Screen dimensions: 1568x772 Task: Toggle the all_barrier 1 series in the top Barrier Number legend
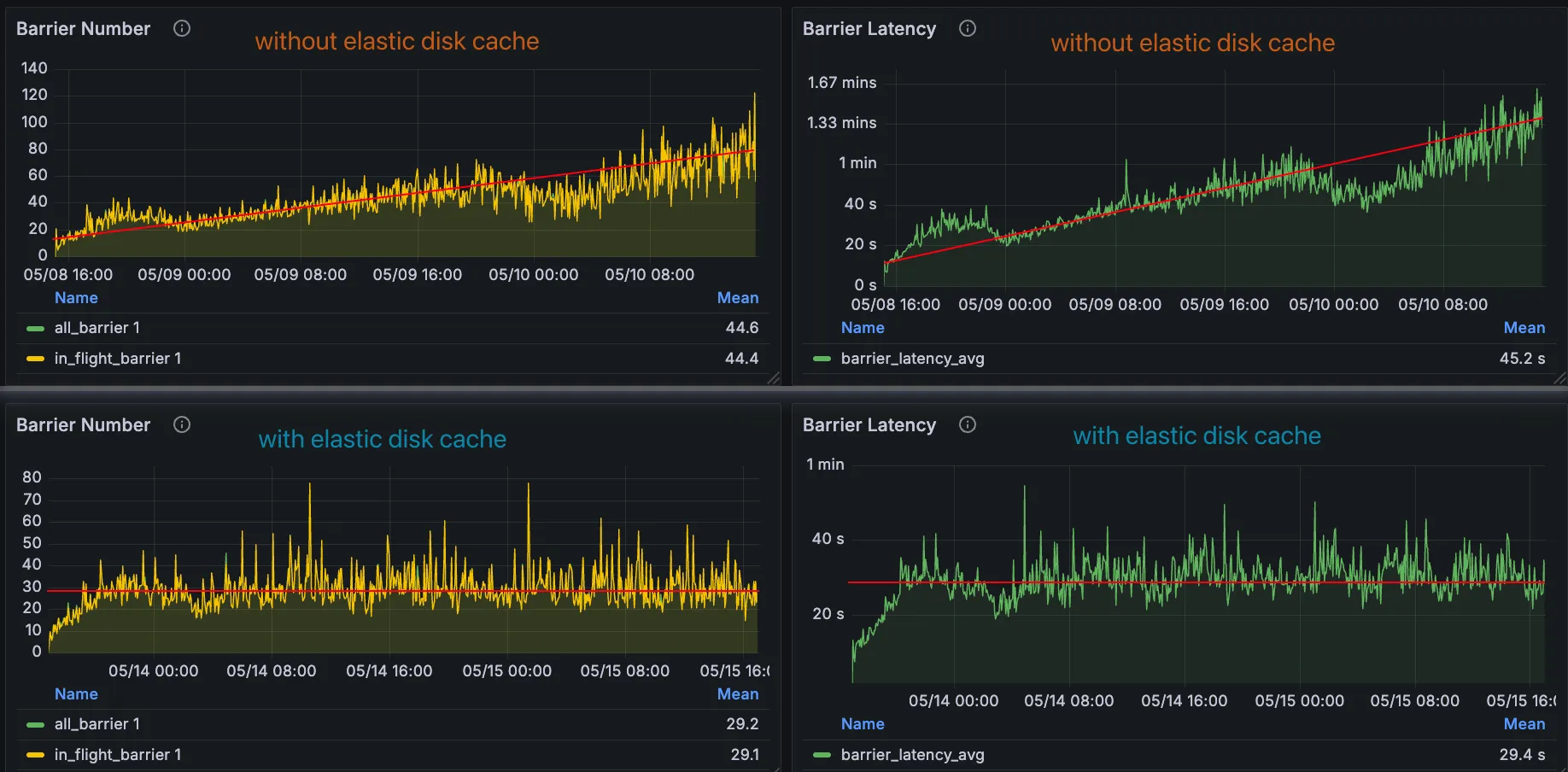tap(97, 328)
